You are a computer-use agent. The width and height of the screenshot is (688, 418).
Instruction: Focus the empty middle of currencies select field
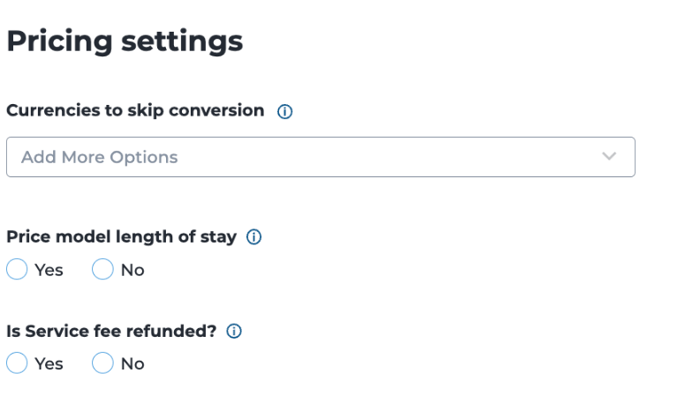click(x=373, y=157)
